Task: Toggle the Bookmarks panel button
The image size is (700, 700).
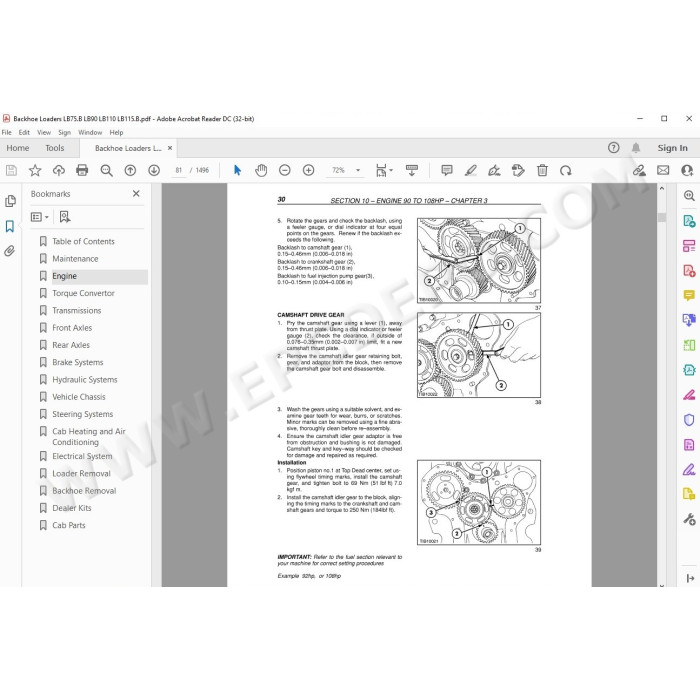Action: [10, 226]
